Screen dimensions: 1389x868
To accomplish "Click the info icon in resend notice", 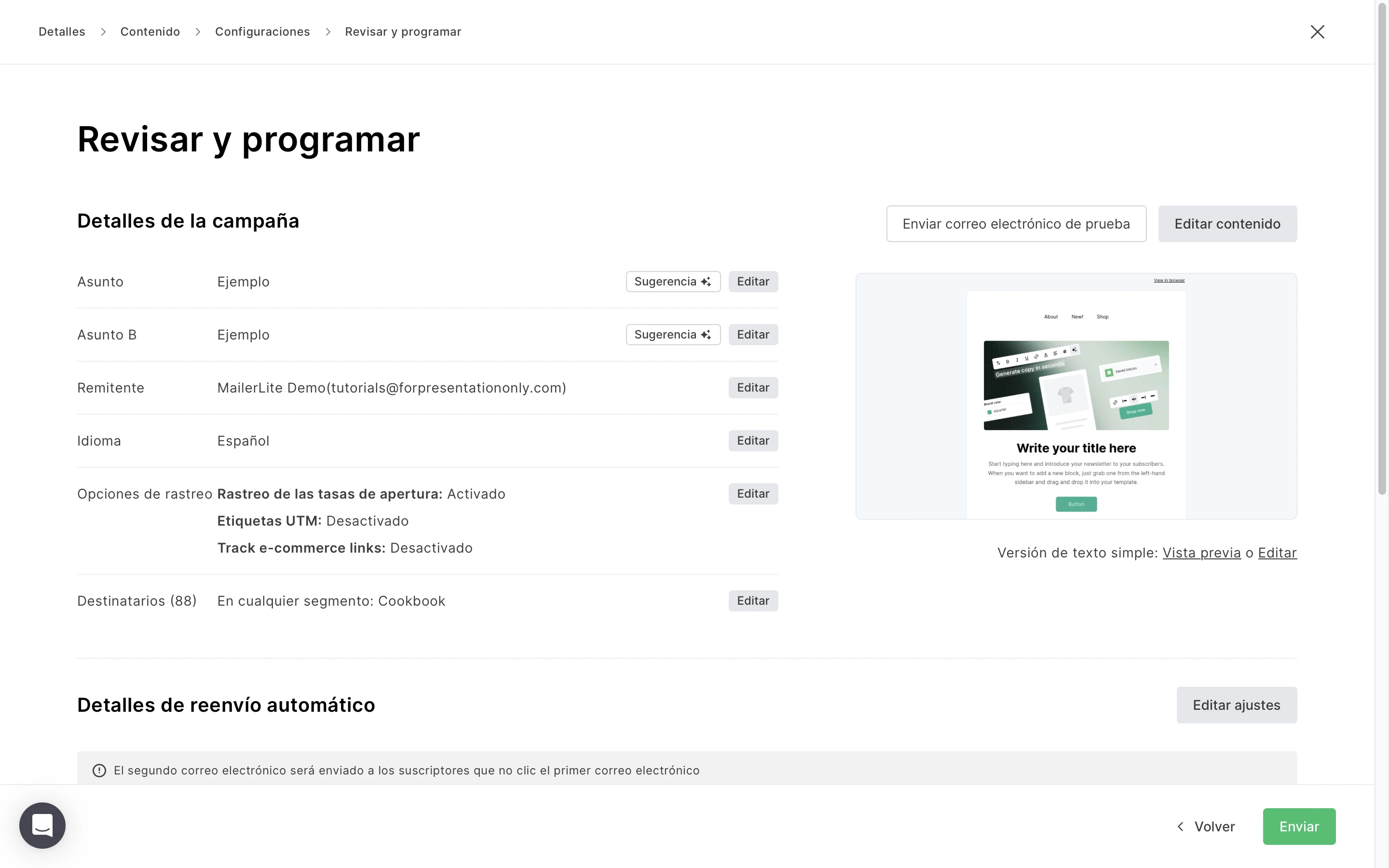I will click(99, 771).
